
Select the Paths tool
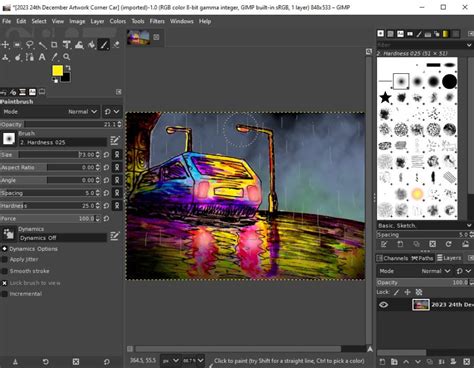coord(30,57)
